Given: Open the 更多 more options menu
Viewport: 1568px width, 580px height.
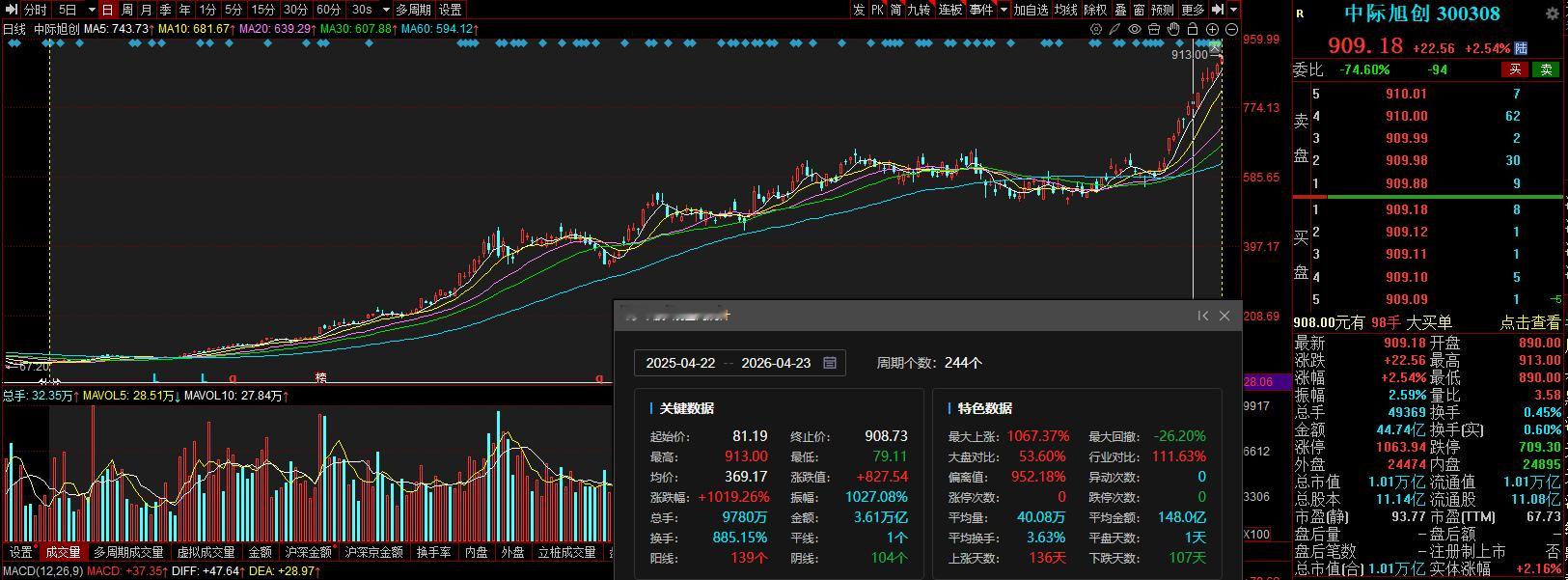Looking at the screenshot, I should [1193, 10].
